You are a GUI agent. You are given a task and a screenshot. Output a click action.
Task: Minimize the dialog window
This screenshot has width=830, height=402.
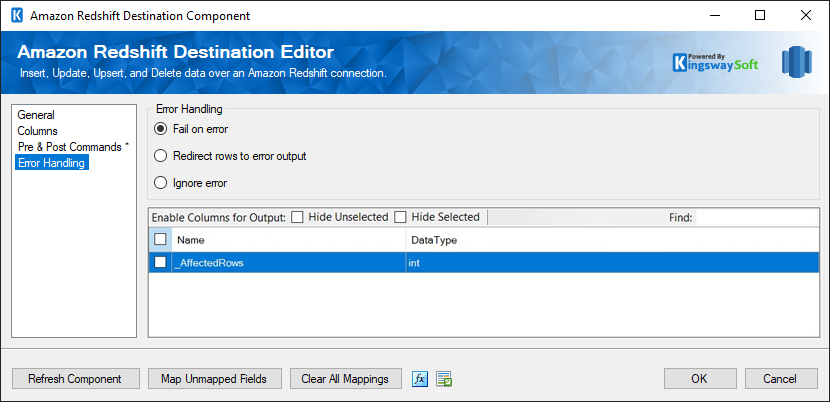tap(714, 15)
